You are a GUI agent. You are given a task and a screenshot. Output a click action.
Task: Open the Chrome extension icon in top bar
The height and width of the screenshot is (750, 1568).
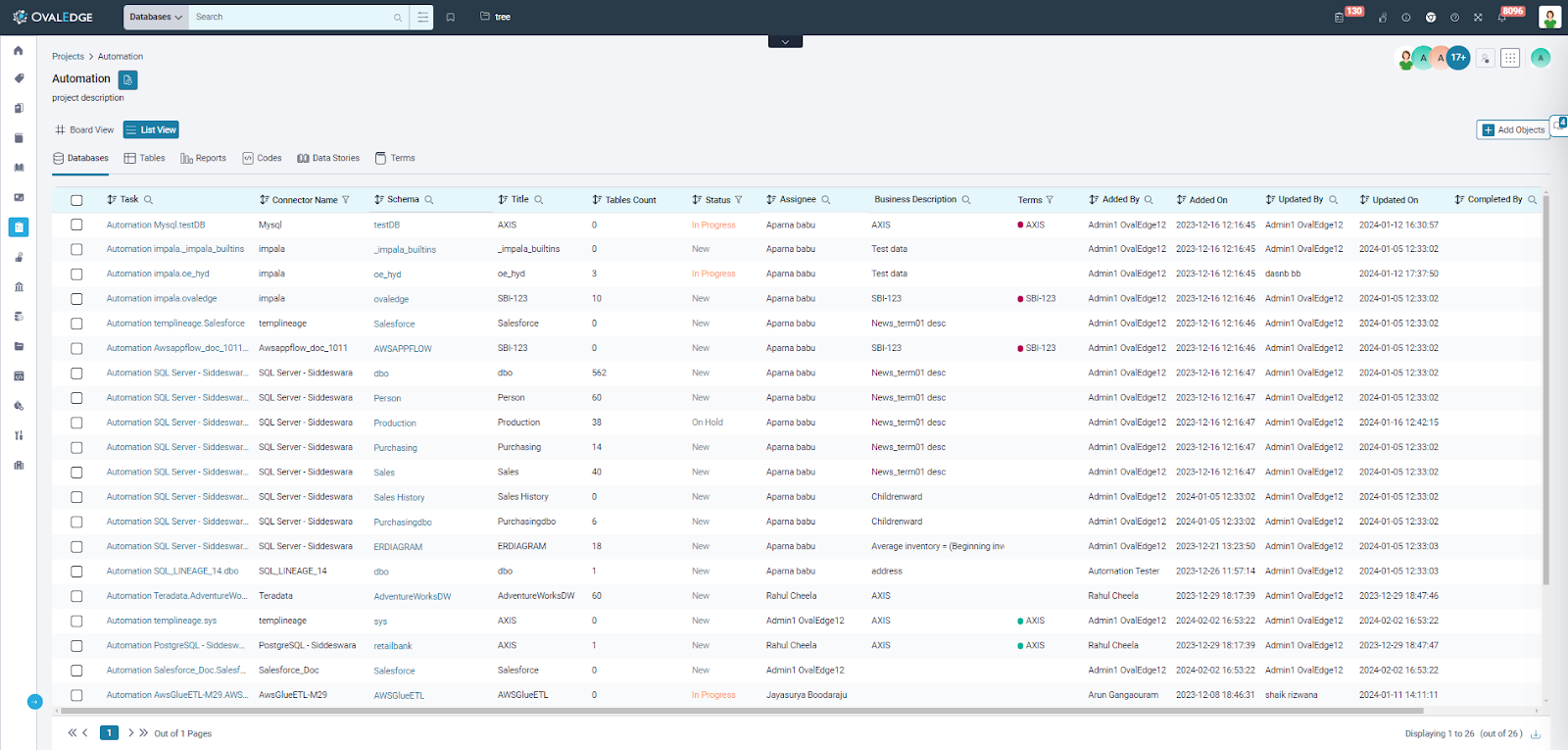1431,18
